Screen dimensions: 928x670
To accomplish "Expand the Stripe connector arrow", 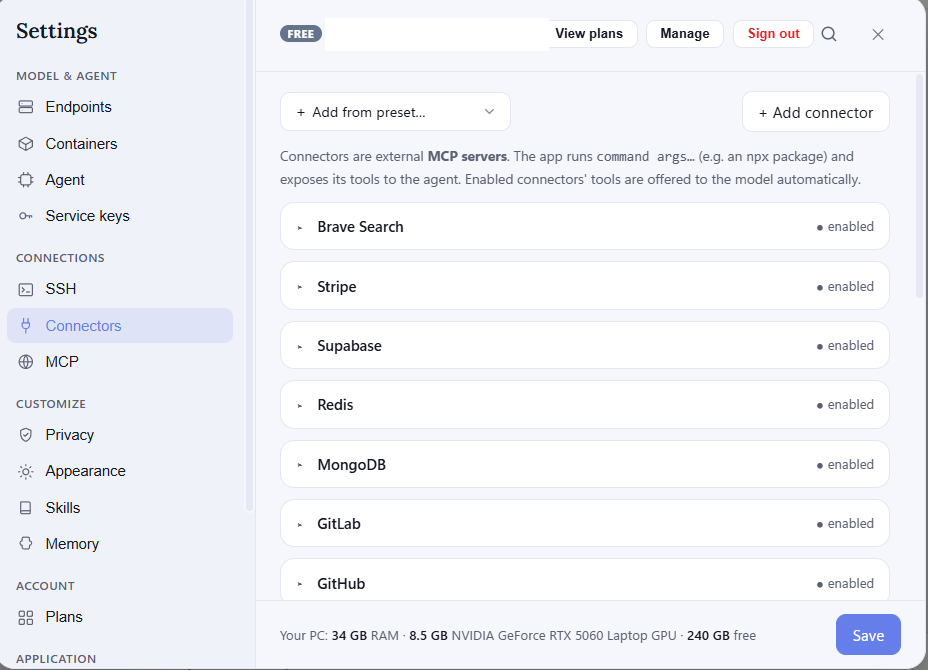I will [x=300, y=287].
